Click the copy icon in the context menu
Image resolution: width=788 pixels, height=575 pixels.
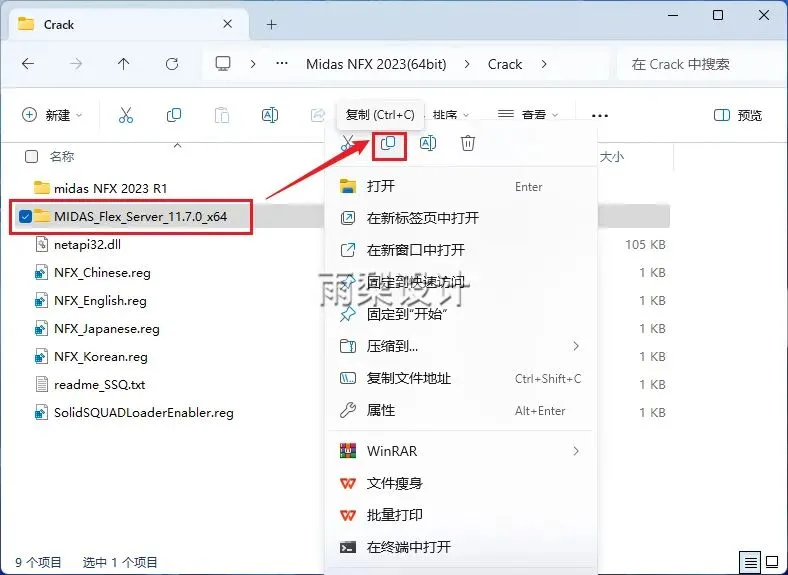[388, 144]
